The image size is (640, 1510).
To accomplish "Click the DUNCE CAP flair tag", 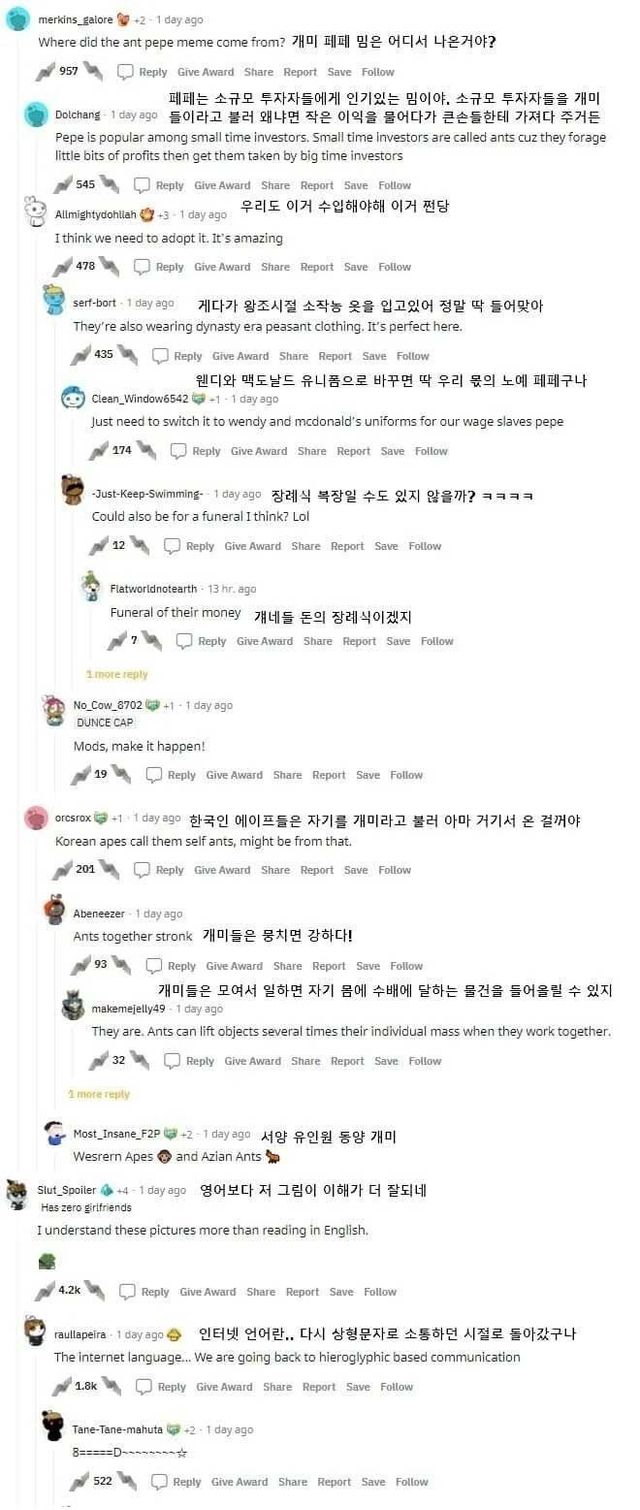I will point(105,722).
